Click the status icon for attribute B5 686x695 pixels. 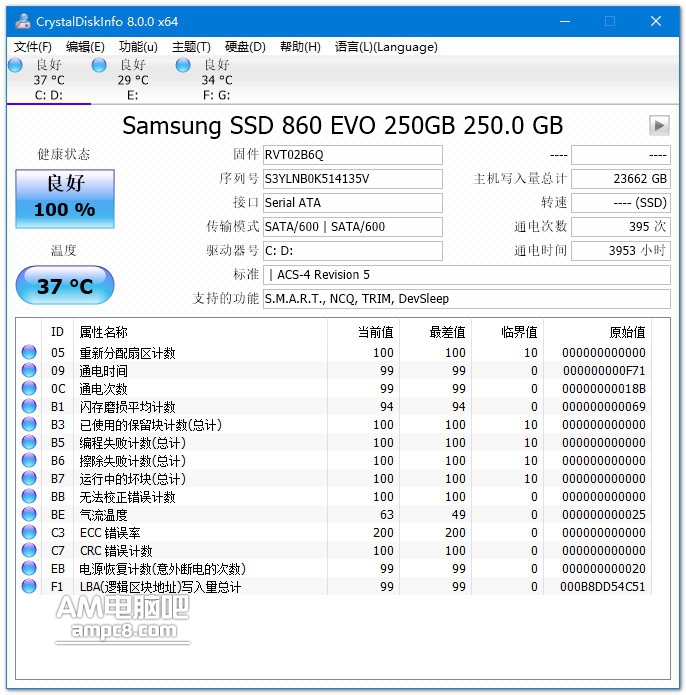point(29,442)
